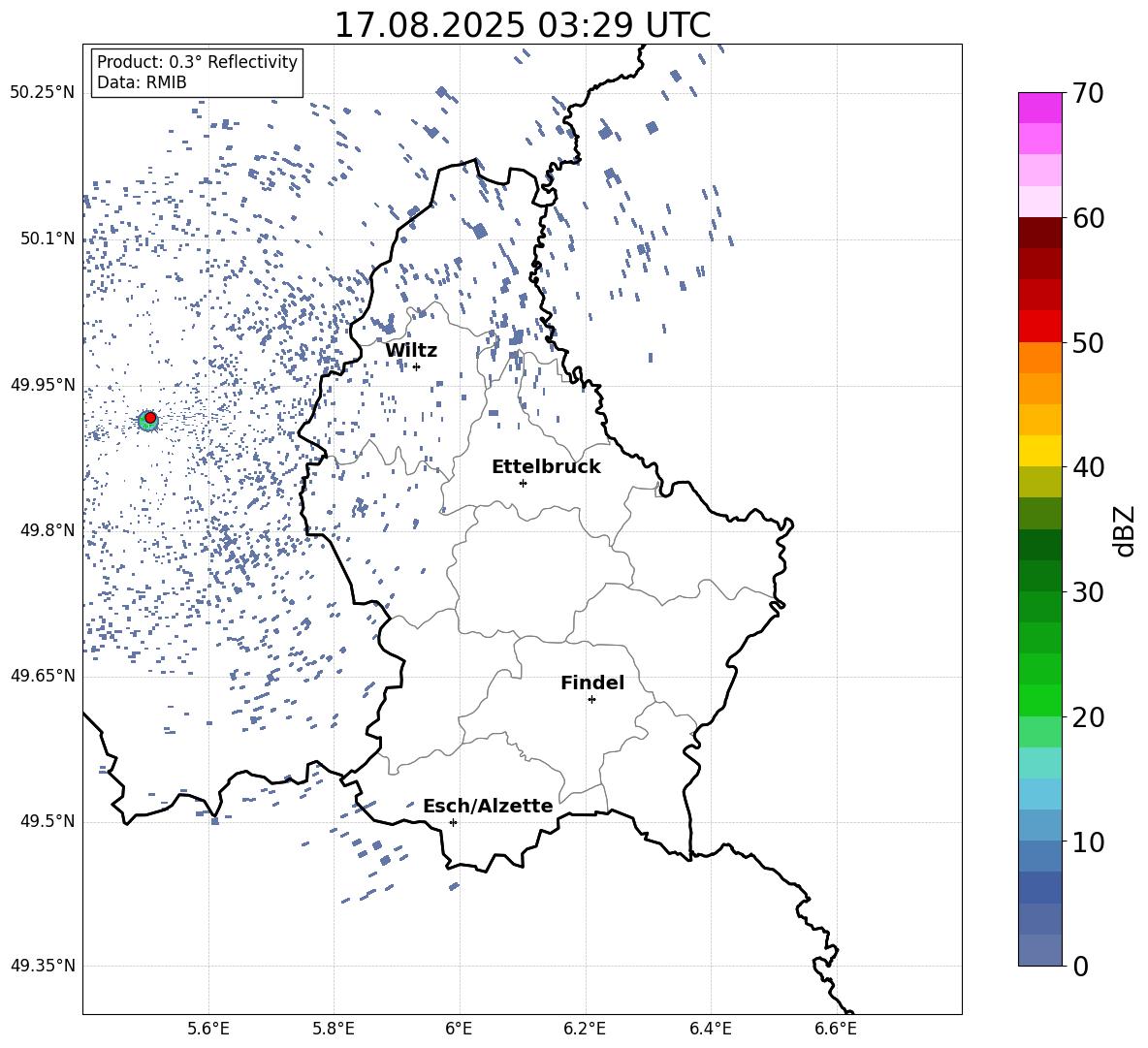The image size is (1148, 1048).
Task: Click the title 17.08.2025 03:29 UTC
Action: [x=522, y=25]
